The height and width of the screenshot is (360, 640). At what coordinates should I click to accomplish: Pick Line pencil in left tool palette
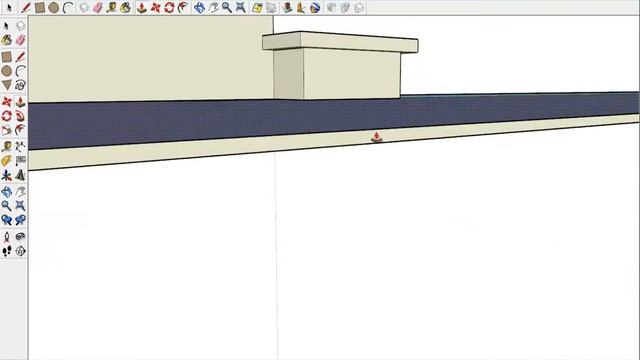(x=20, y=57)
